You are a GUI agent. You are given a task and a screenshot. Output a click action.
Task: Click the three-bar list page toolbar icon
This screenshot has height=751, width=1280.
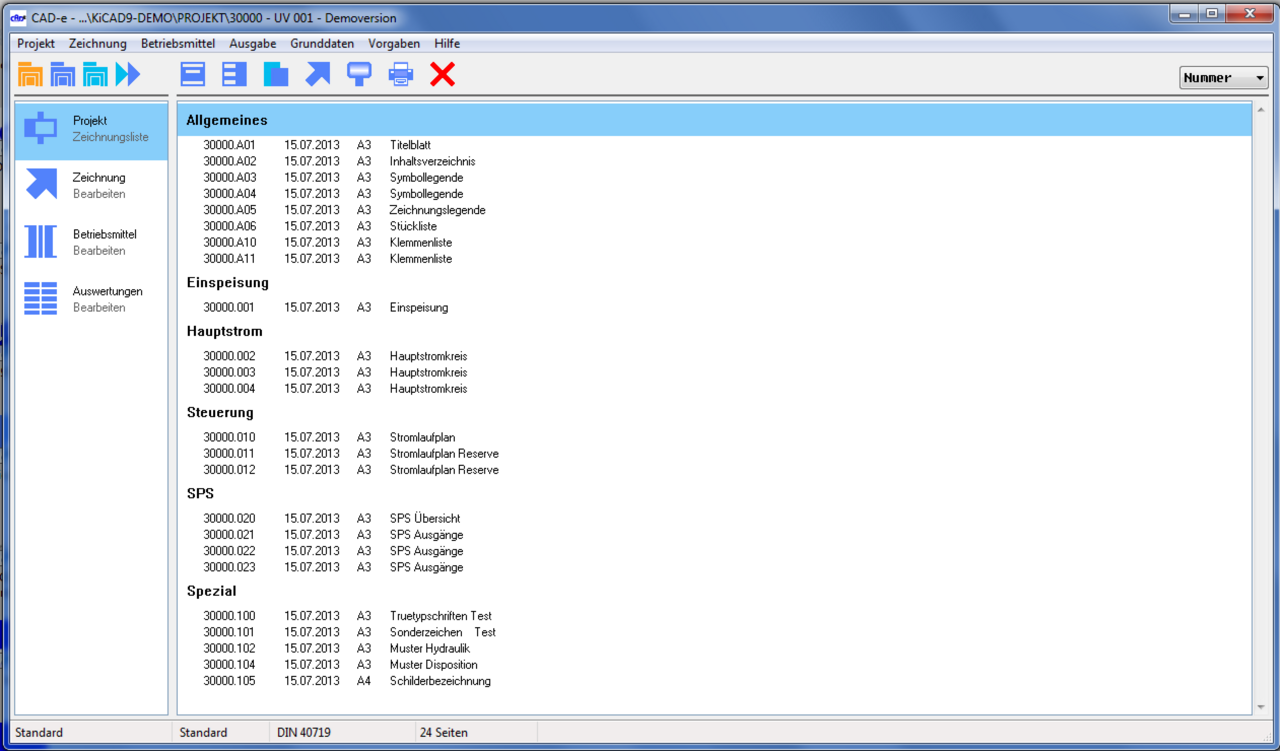click(x=234, y=75)
